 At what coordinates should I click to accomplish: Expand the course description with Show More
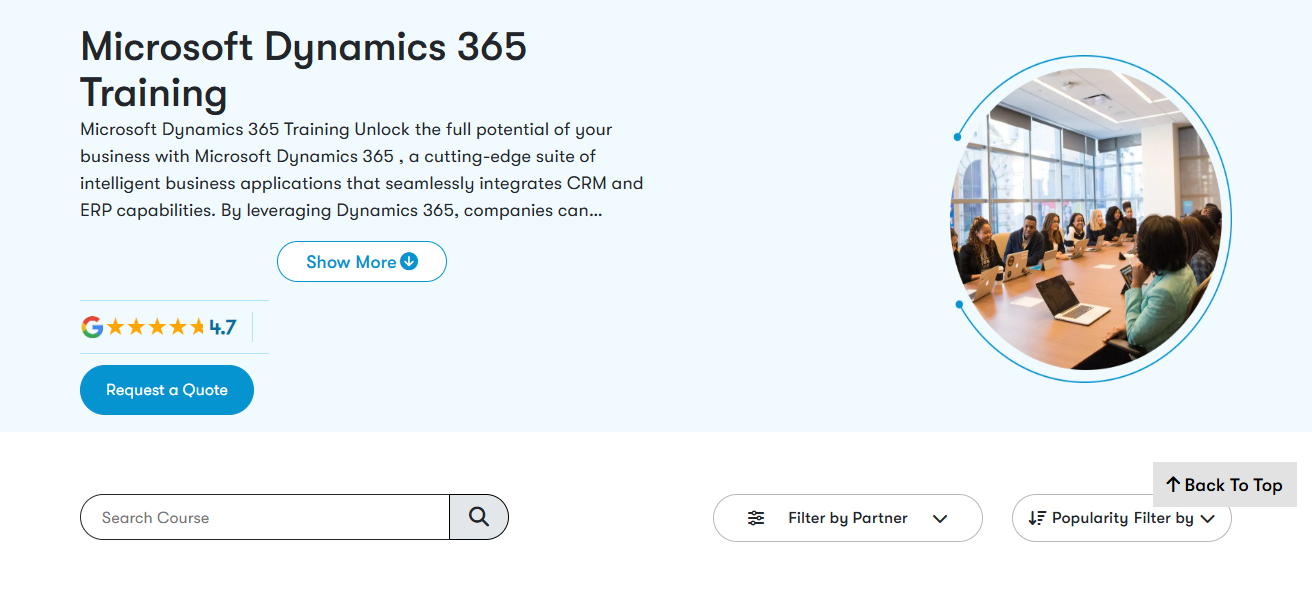point(361,261)
